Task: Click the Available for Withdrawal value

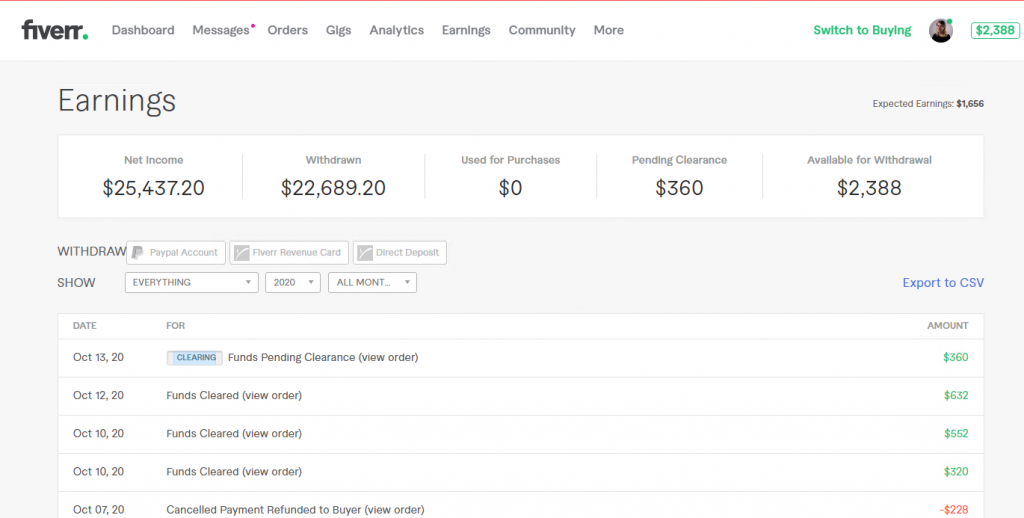Action: (x=869, y=188)
